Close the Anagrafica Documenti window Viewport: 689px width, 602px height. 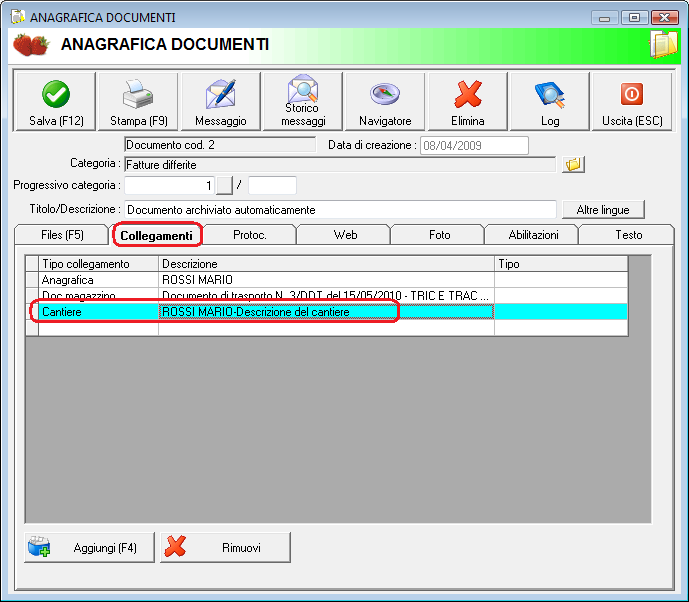(664, 18)
